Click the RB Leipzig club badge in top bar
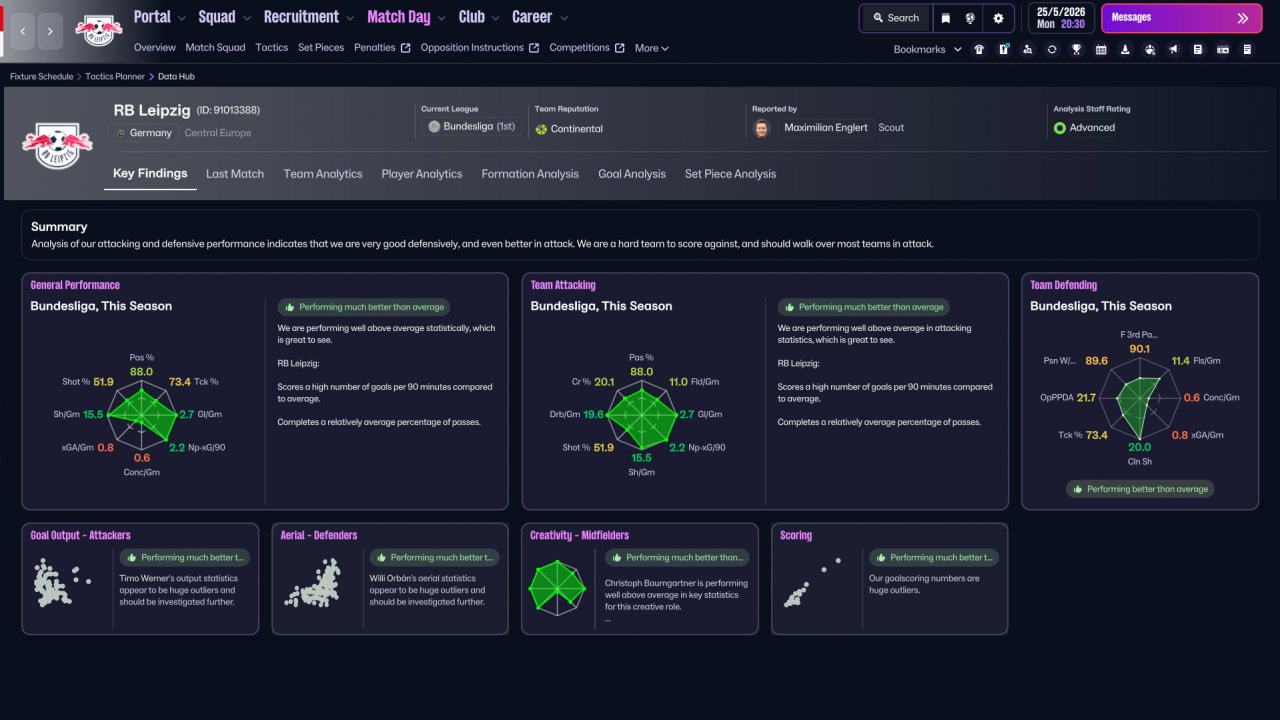Screen dimensions: 1280x720 (98, 30)
